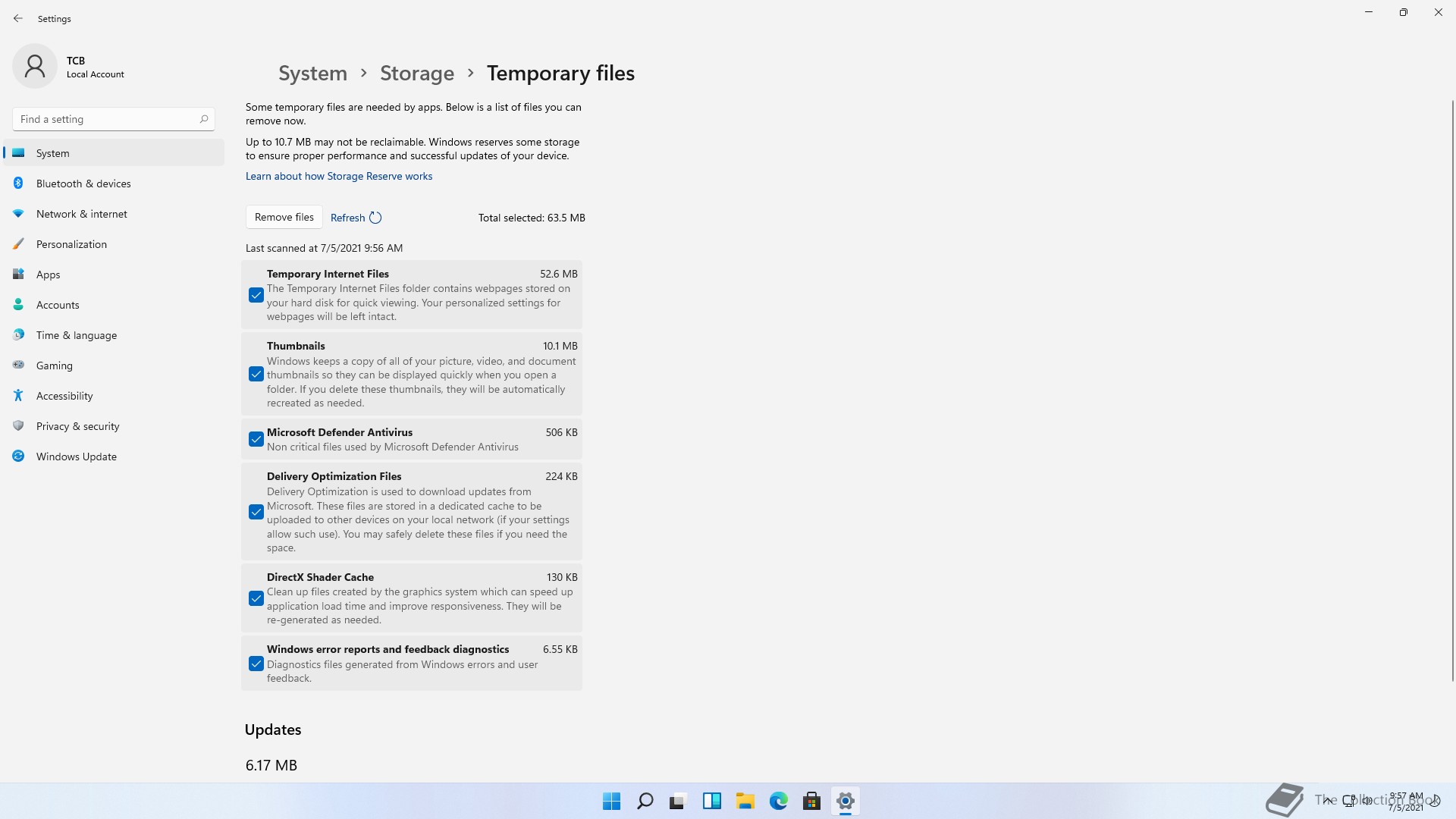Viewport: 1456px width, 819px height.
Task: Open Learn about how Storage Reserve works
Action: 339,176
